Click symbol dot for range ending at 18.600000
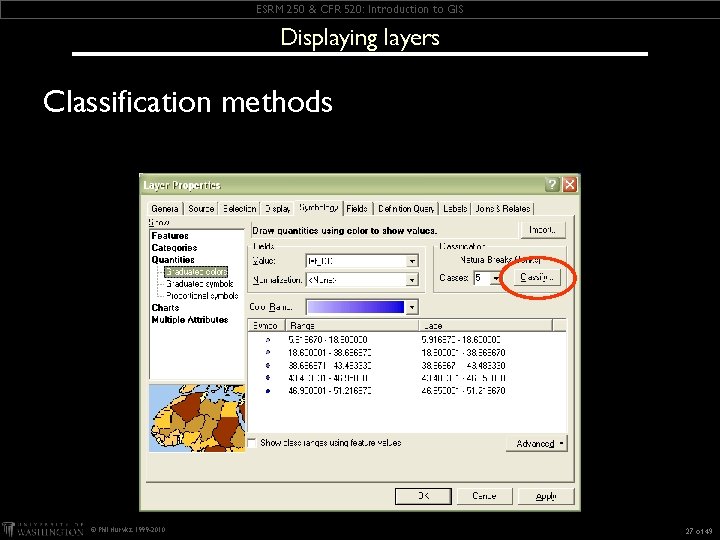720x540 pixels. tap(268, 340)
